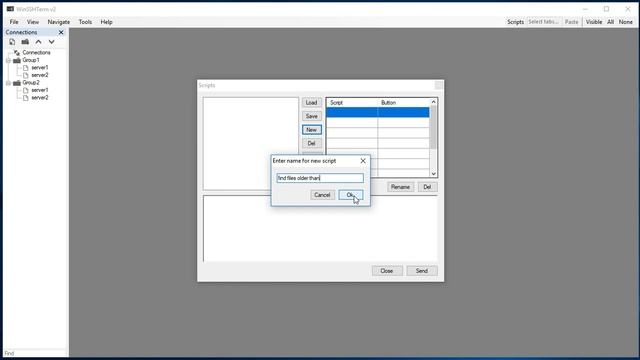Open the File menu
Viewport: 640px width, 360px height.
point(14,22)
